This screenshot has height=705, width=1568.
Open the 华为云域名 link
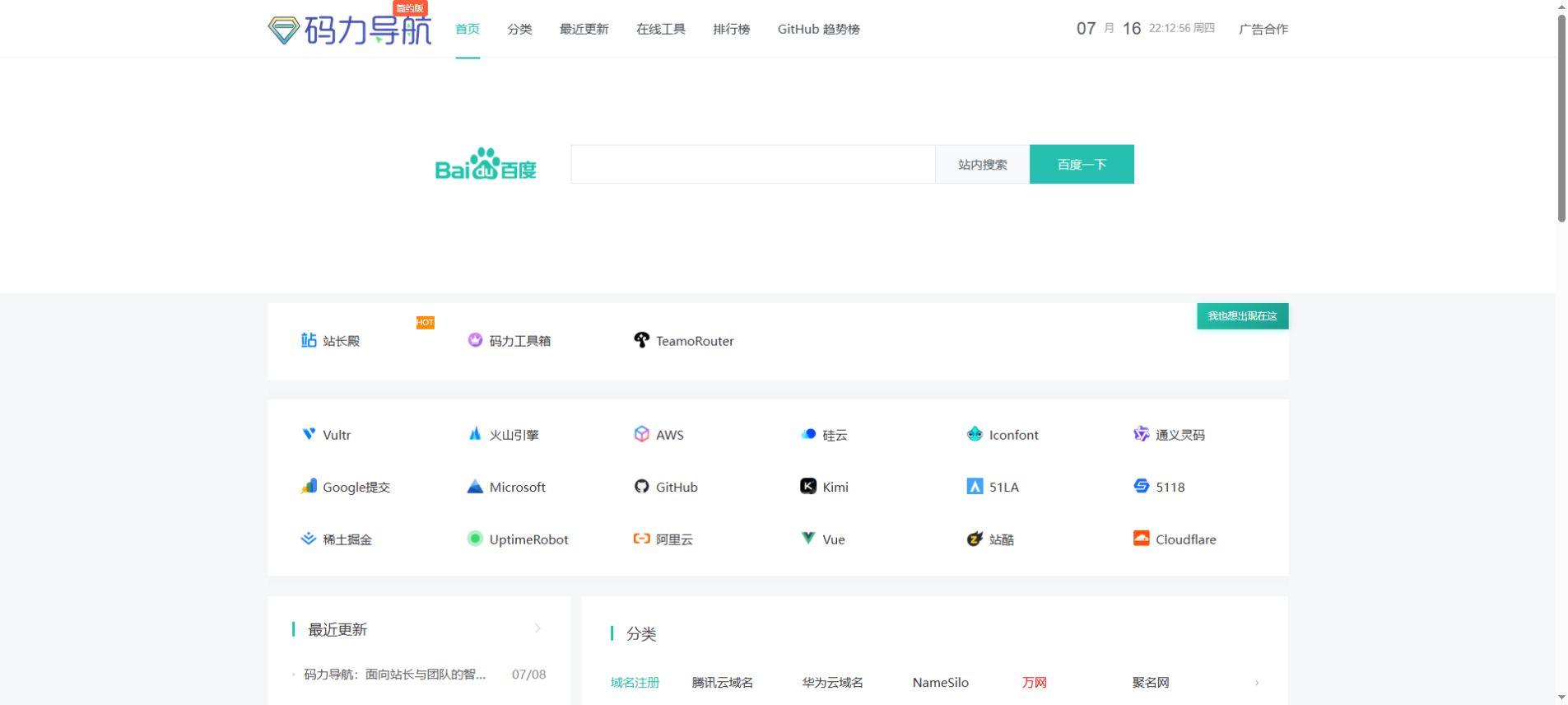point(833,683)
